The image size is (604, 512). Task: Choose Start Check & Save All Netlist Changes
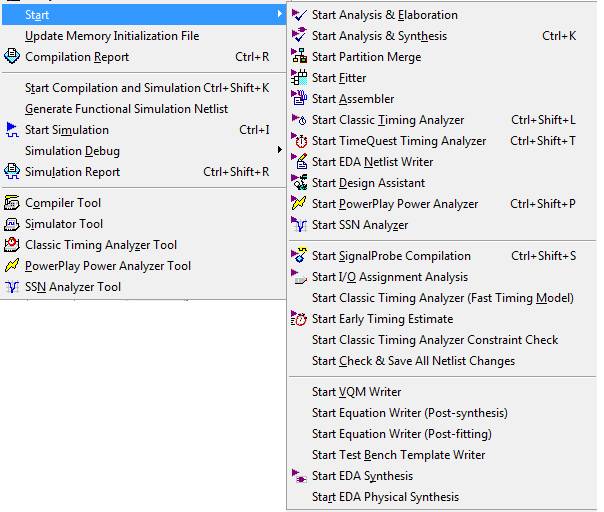coord(413,361)
